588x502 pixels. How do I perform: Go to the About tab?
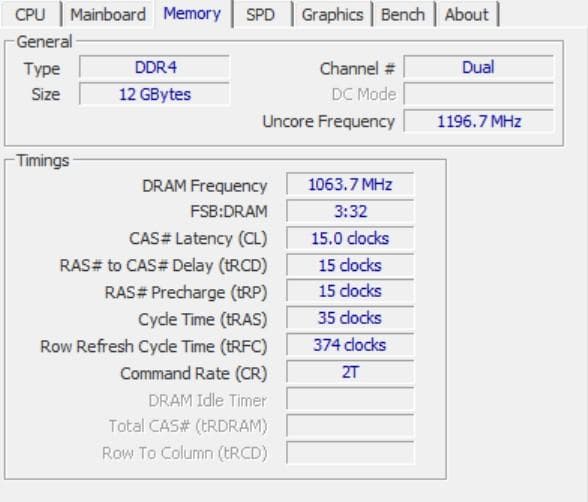[x=467, y=15]
